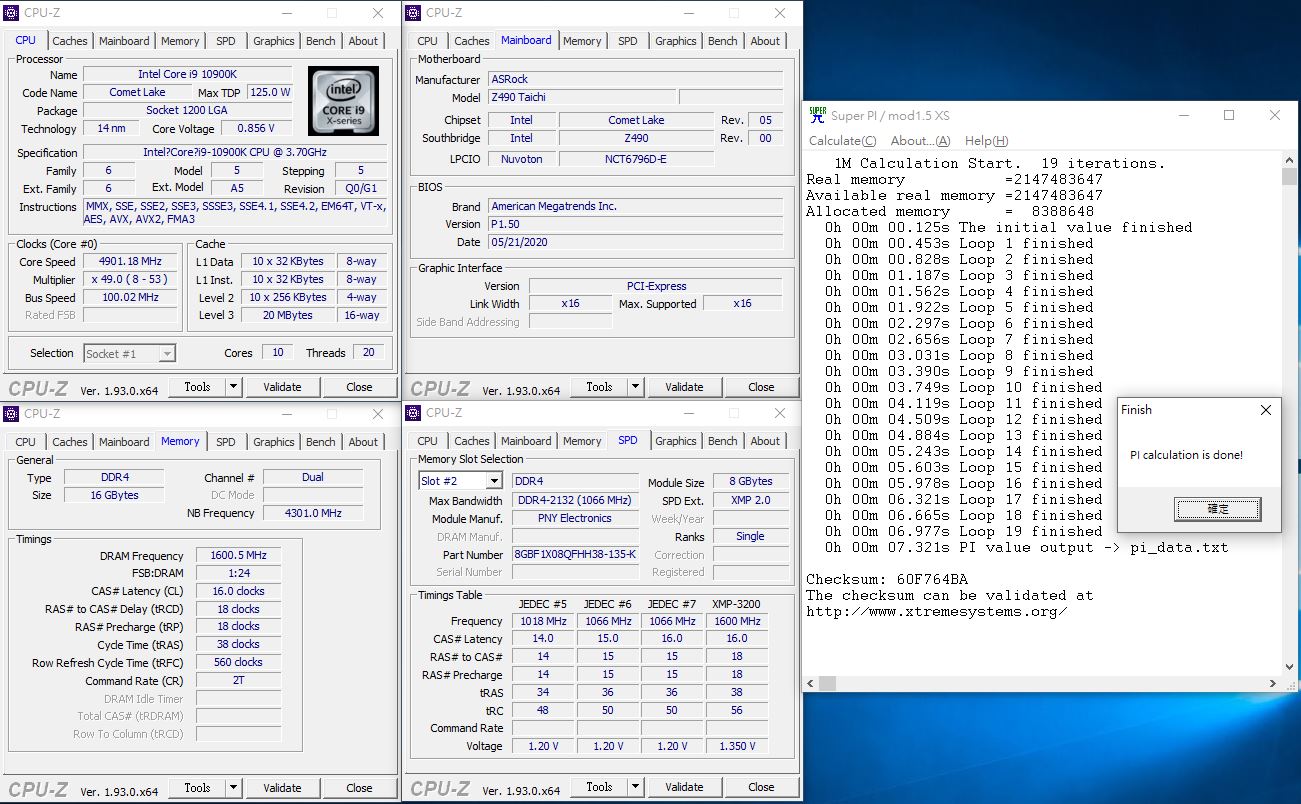Select the SPD tab in the Memory window
1301x804 pixels.
[x=226, y=442]
